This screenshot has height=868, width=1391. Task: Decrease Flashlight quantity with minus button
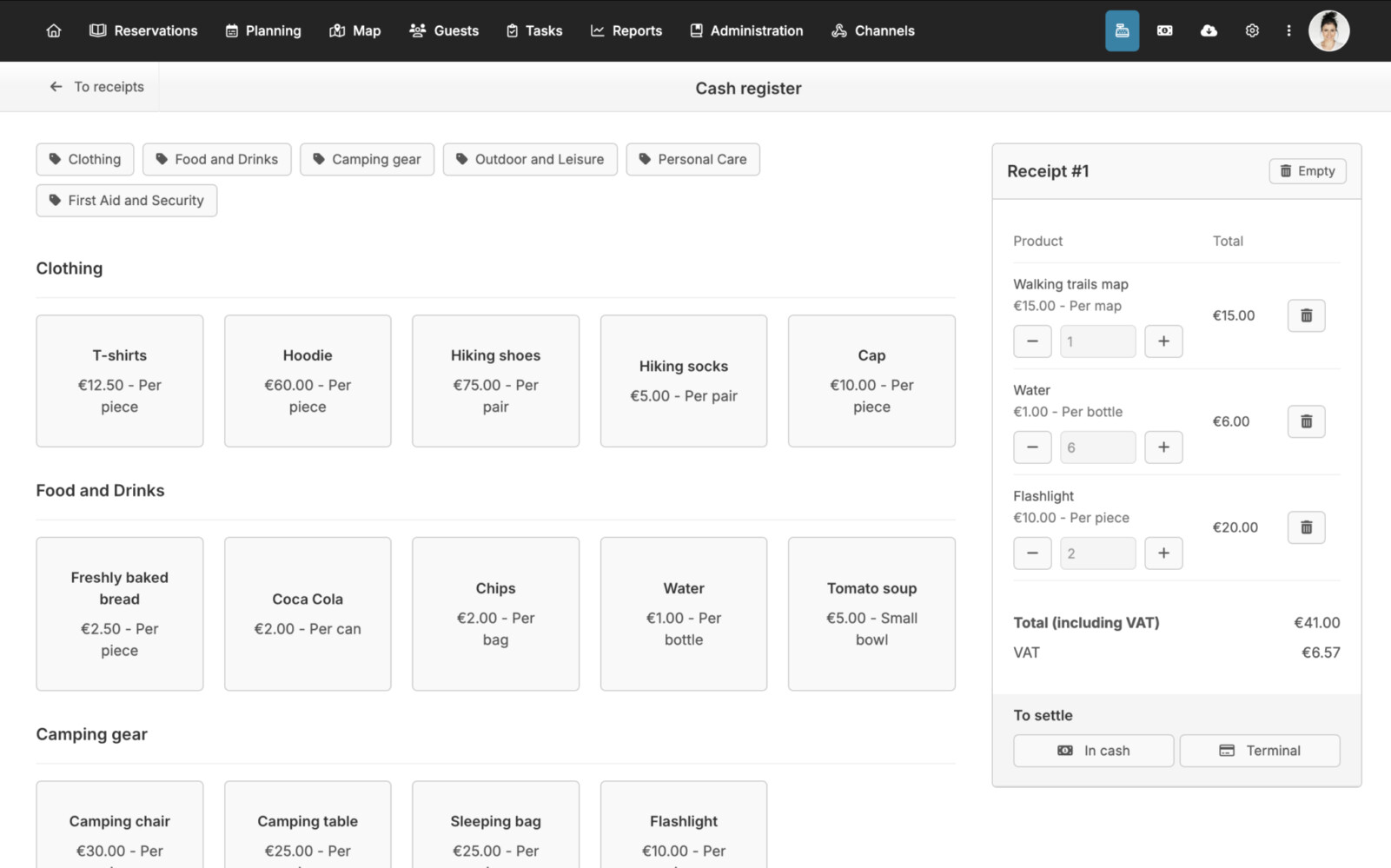pos(1032,553)
